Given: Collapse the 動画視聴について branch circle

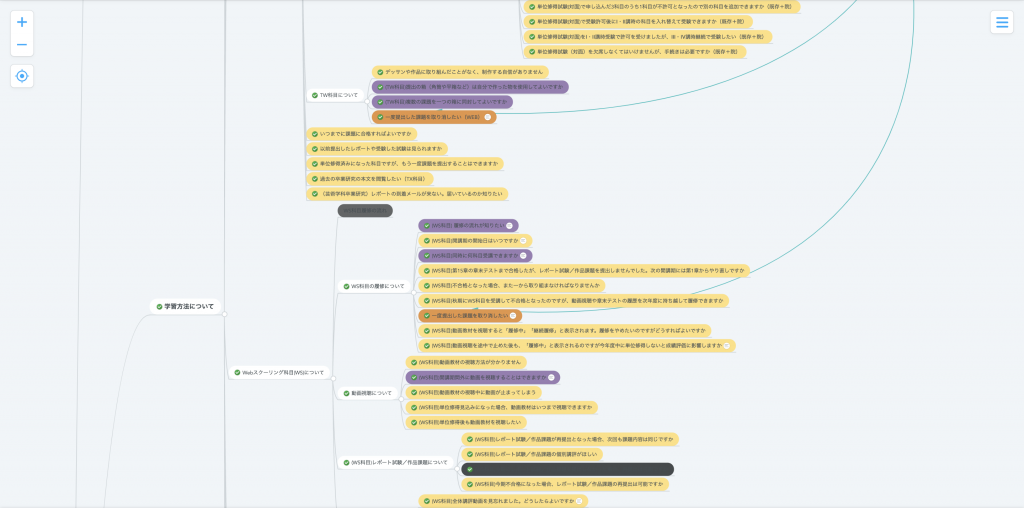Looking at the screenshot, I should click(x=401, y=398).
